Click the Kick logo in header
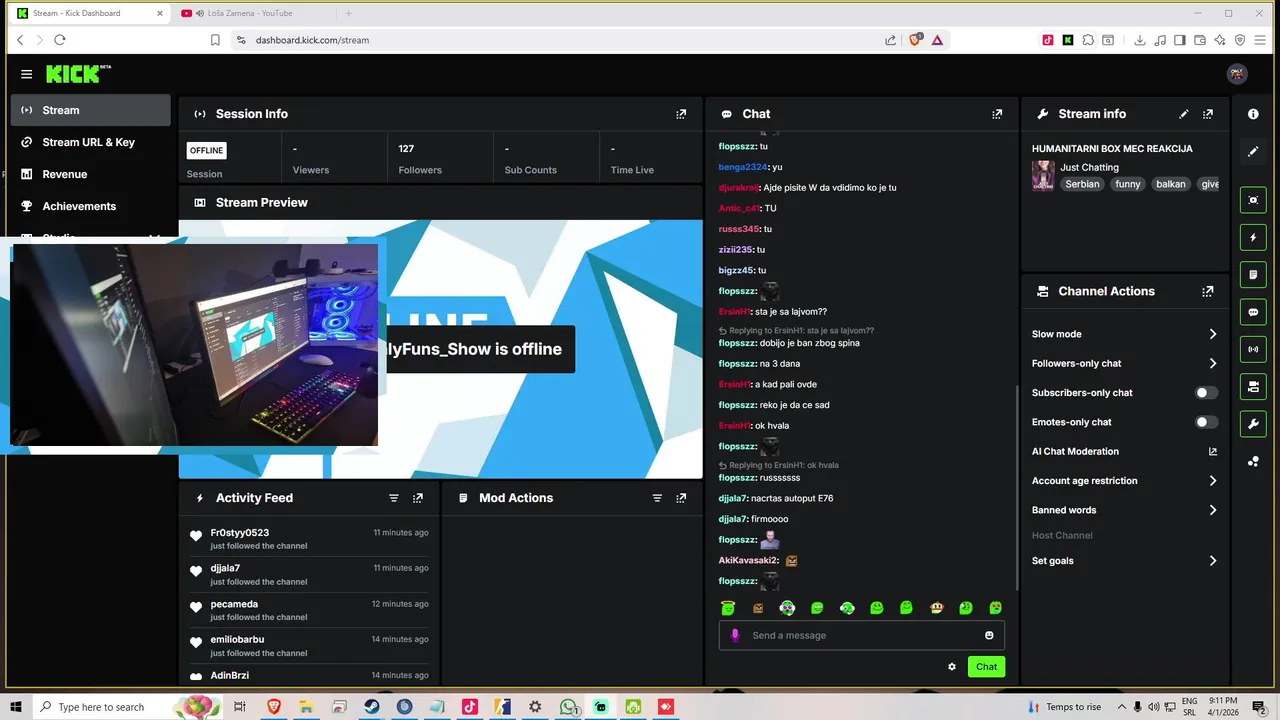The width and height of the screenshot is (1280, 720). [x=78, y=74]
